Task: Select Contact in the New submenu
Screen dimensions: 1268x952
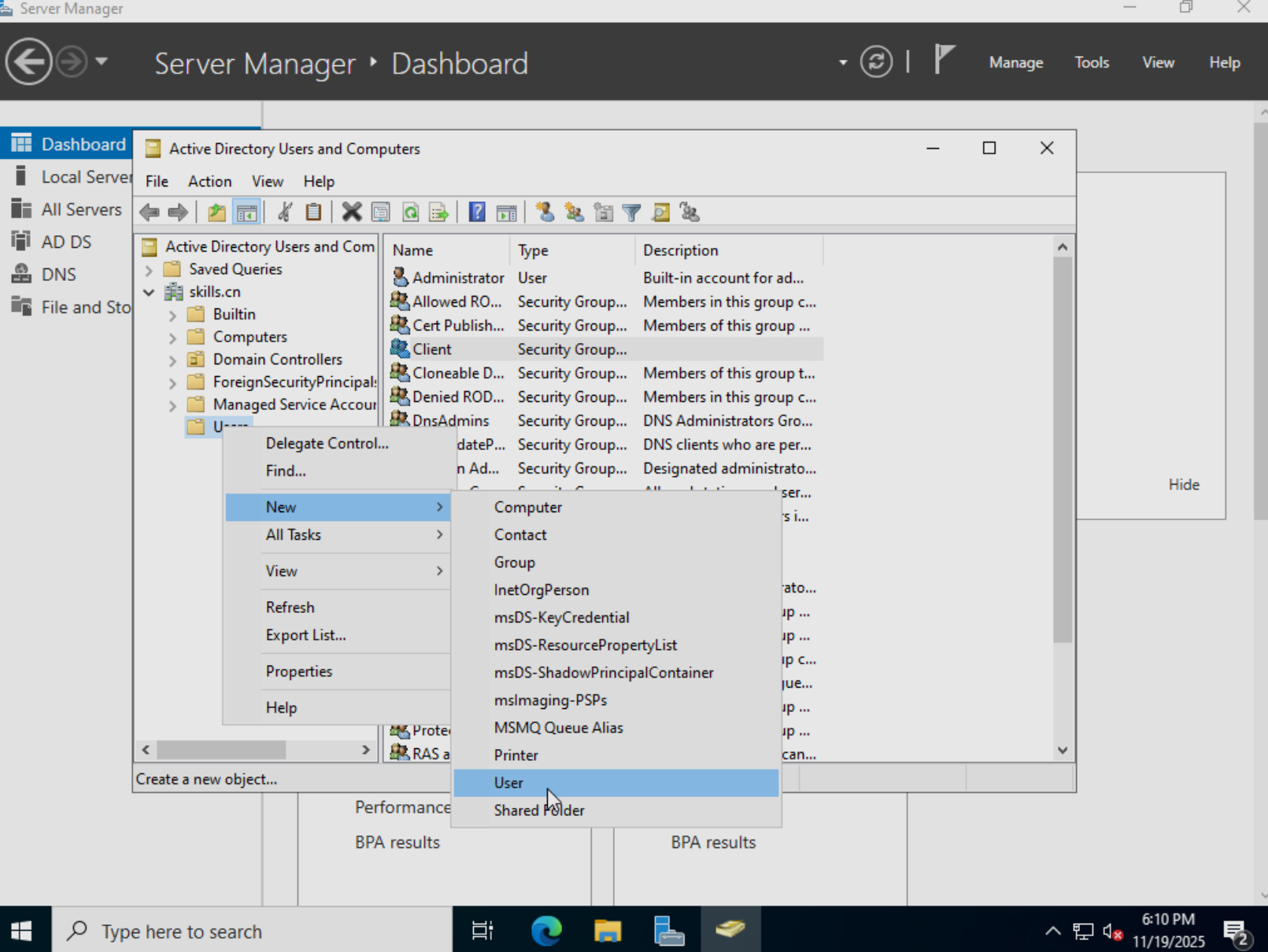Action: pos(616,535)
